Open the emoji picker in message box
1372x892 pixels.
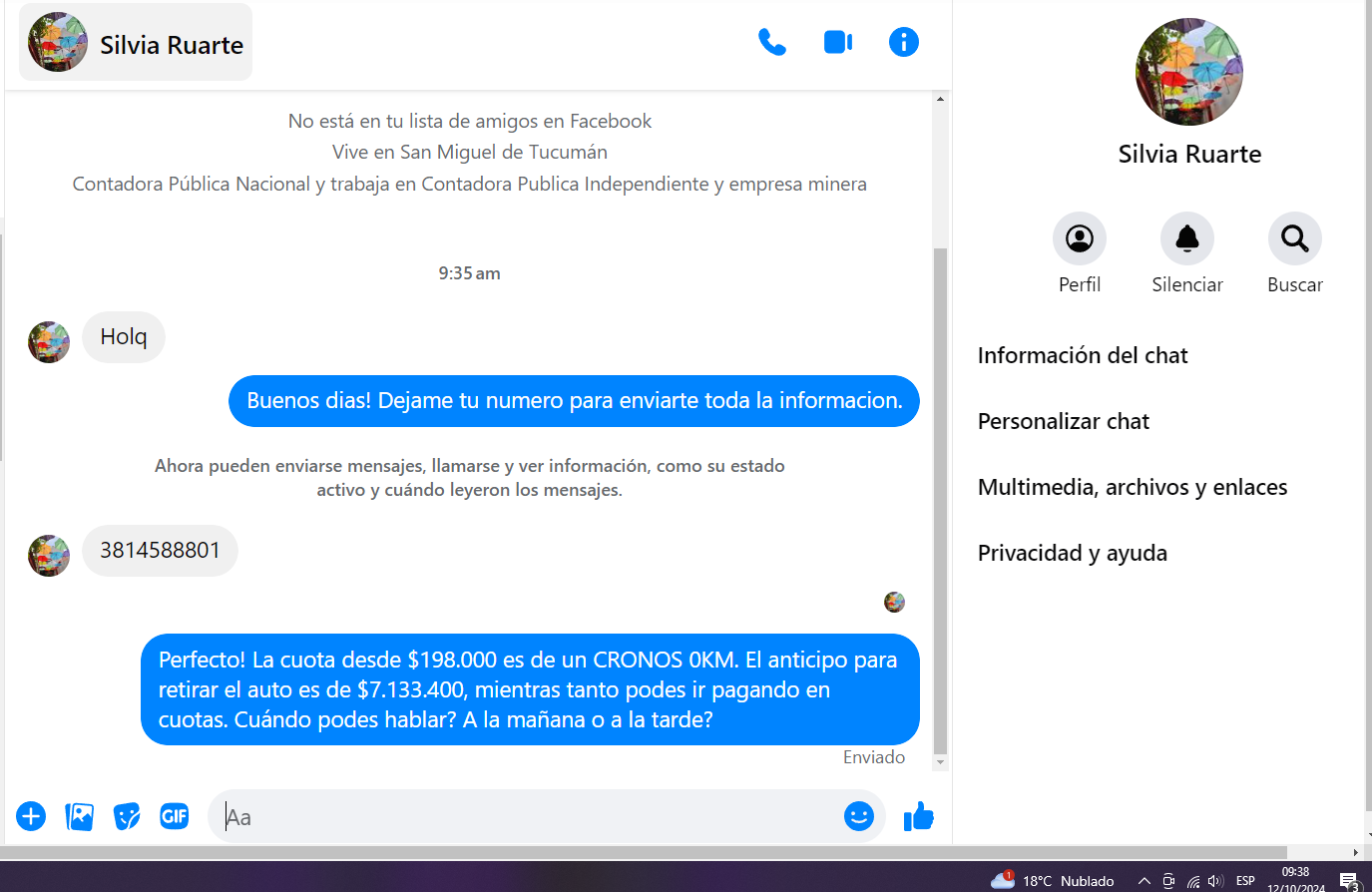(858, 816)
